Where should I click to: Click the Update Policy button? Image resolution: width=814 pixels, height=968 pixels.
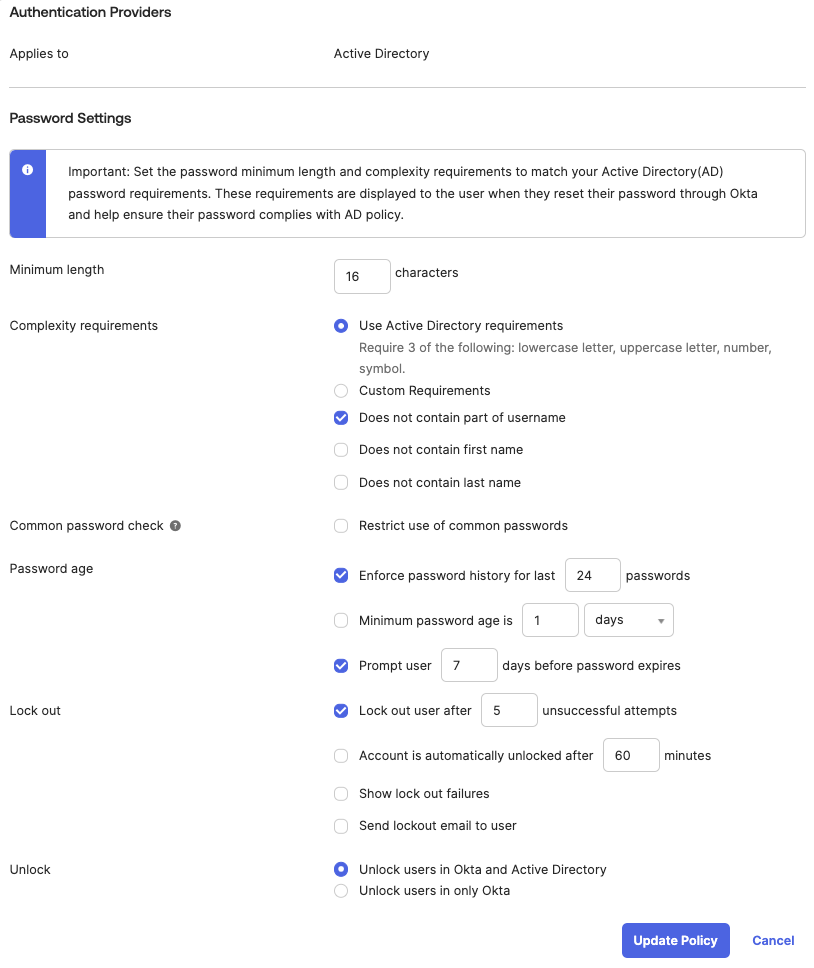[x=676, y=940]
